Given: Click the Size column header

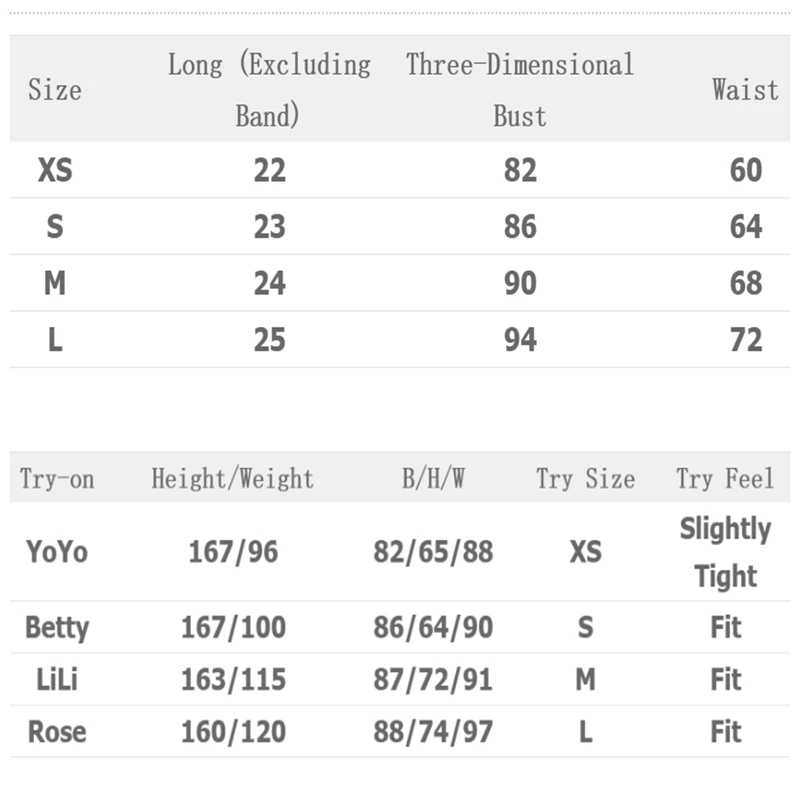Looking at the screenshot, I should click(x=55, y=90).
